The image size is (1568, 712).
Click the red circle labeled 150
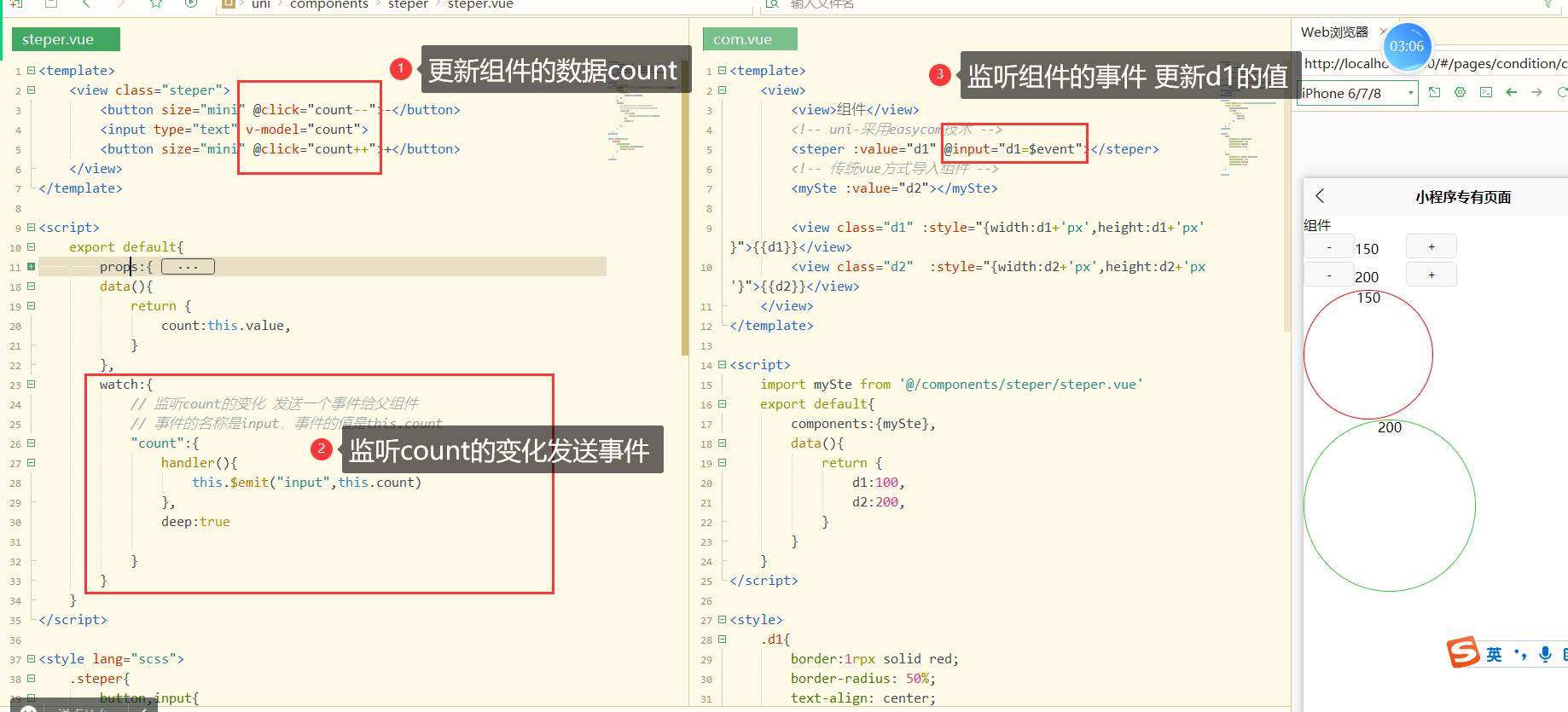pyautogui.click(x=1368, y=355)
